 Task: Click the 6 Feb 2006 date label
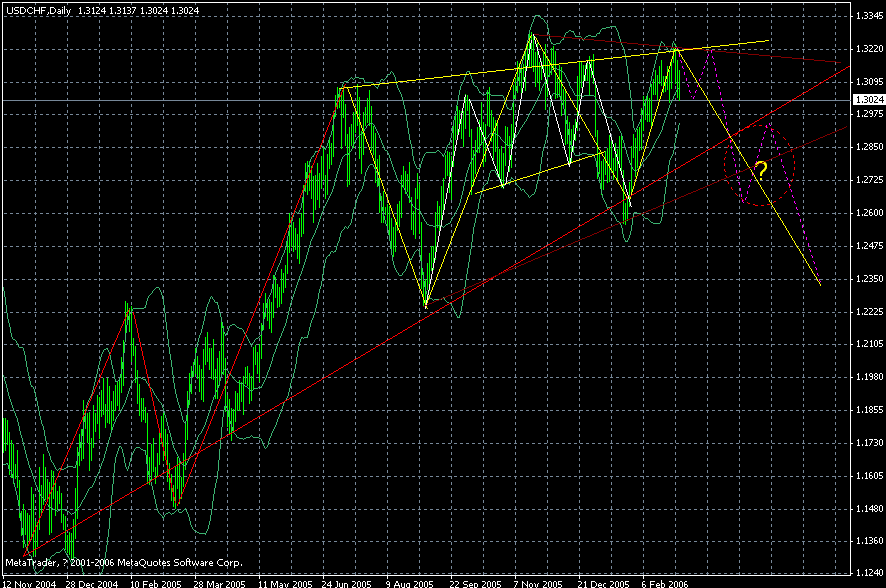click(665, 583)
